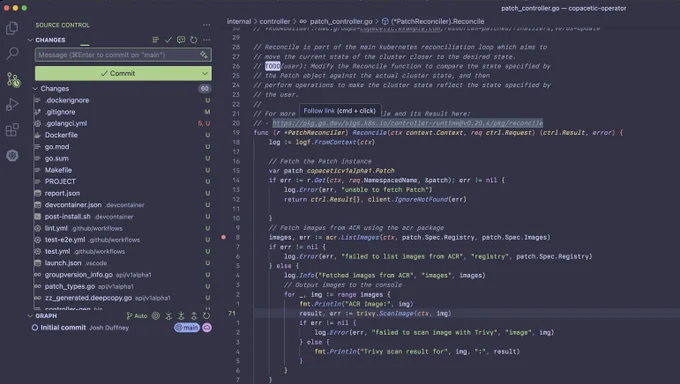Click Refresh icon in Changes header
The width and height of the screenshot is (680, 384).
coord(193,40)
